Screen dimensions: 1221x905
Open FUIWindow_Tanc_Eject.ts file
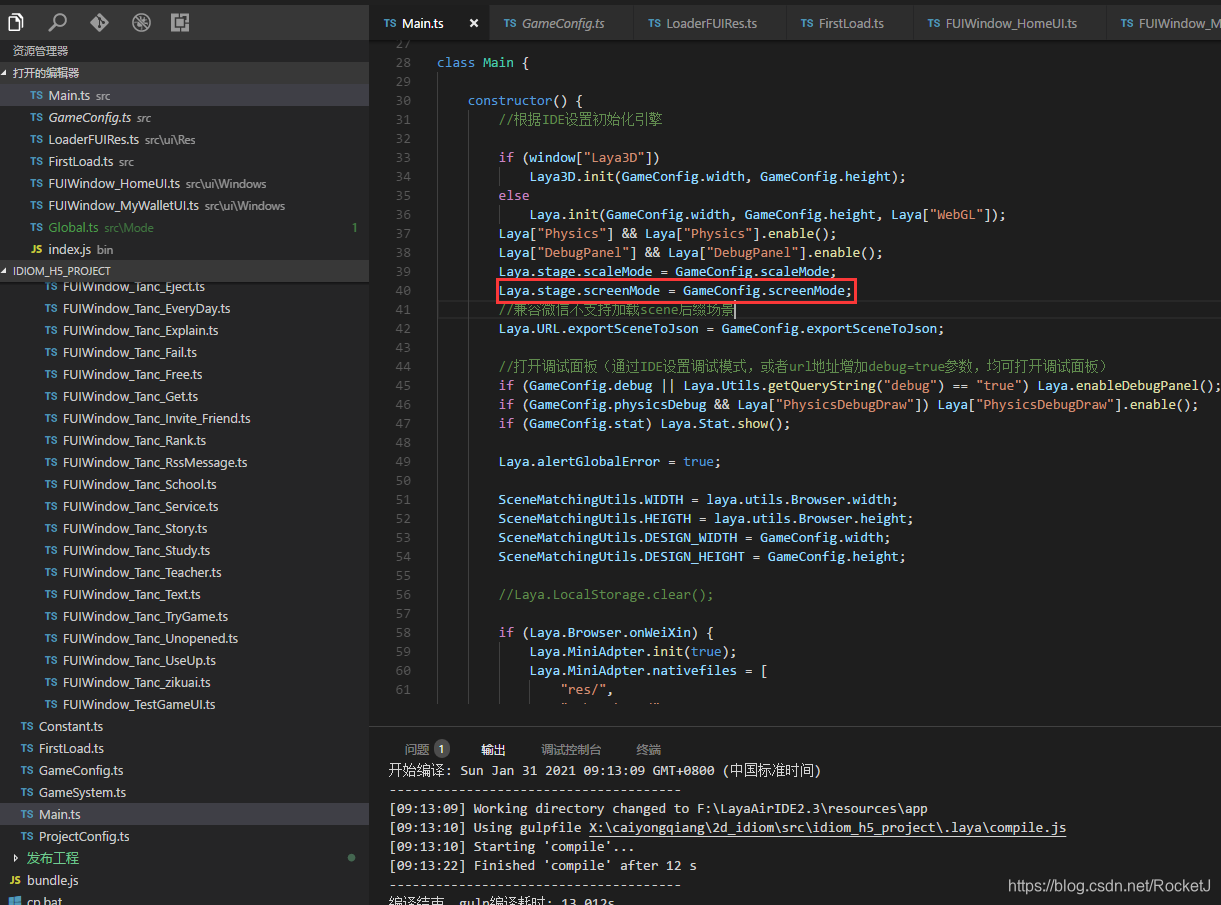(x=184, y=286)
